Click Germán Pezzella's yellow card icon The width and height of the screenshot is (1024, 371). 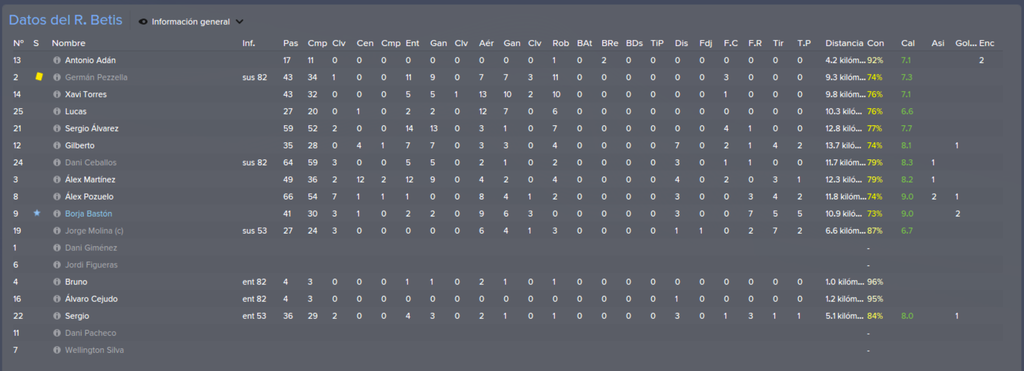[x=39, y=76]
